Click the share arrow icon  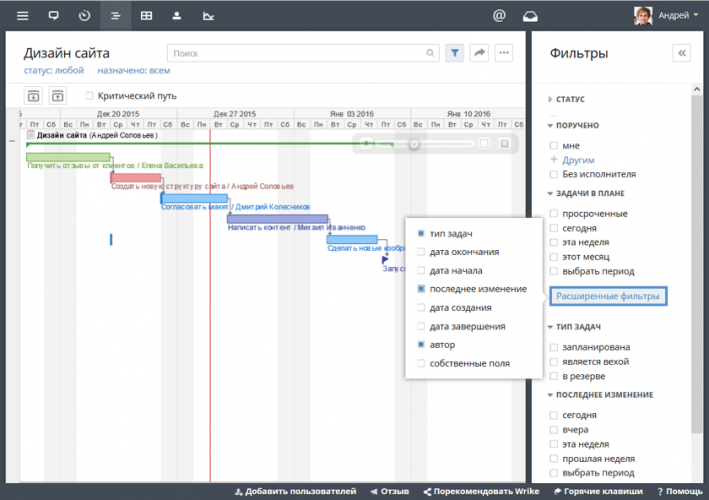(x=479, y=53)
